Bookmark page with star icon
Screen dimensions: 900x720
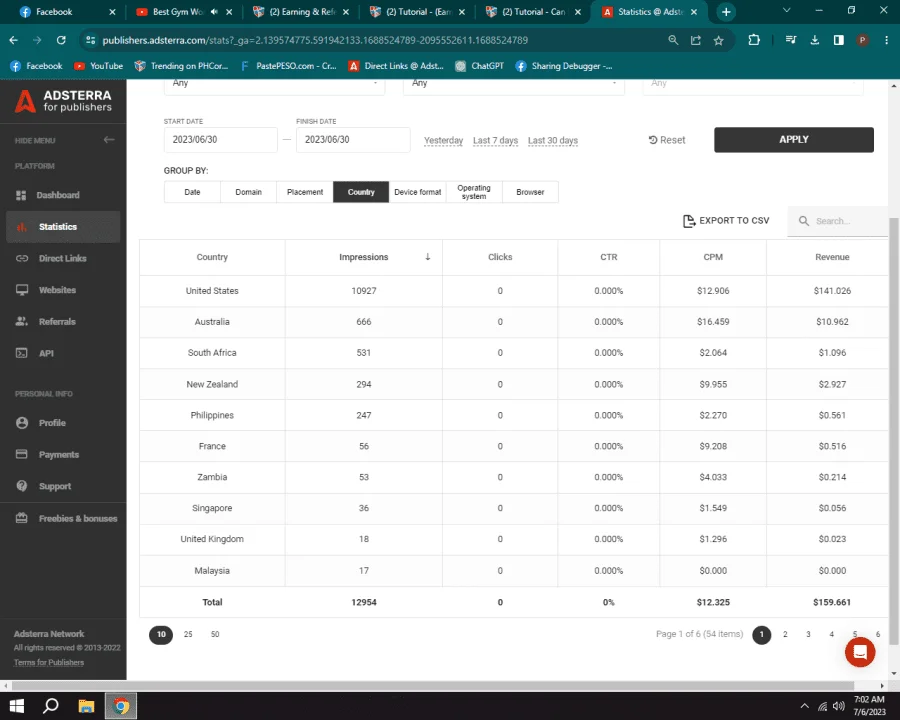pos(719,40)
